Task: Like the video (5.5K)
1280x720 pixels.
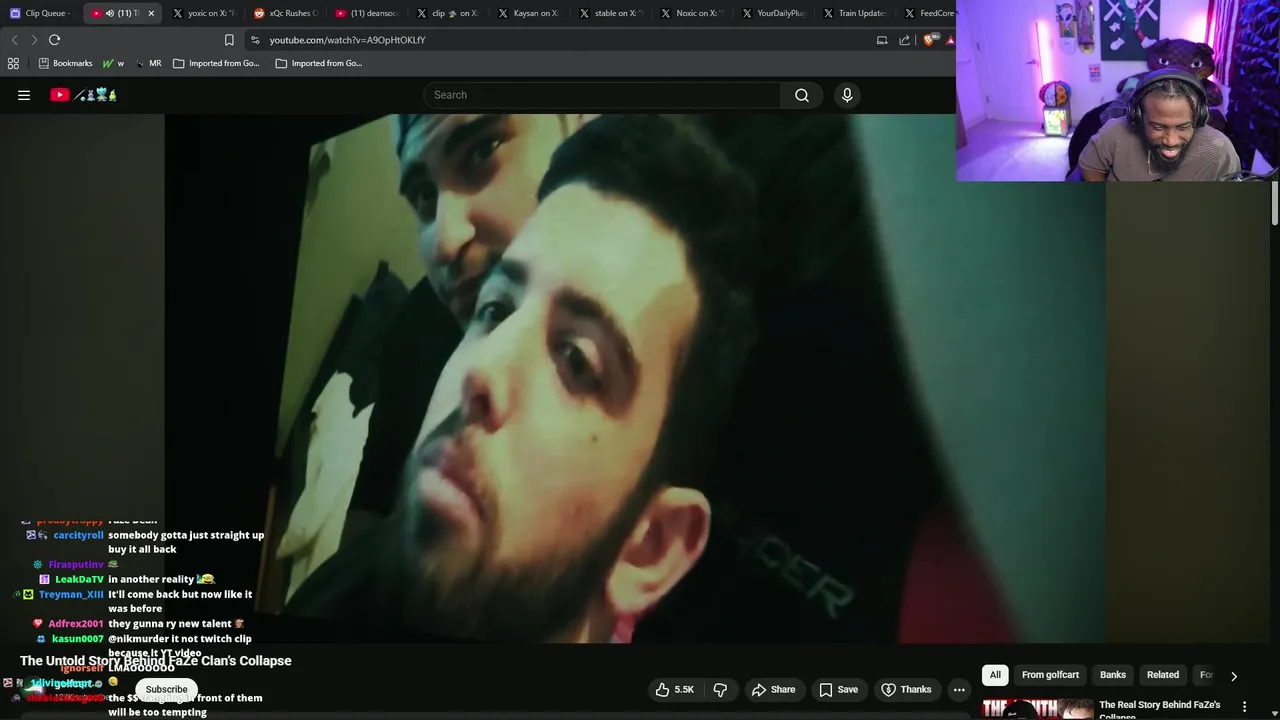Action: [674, 689]
